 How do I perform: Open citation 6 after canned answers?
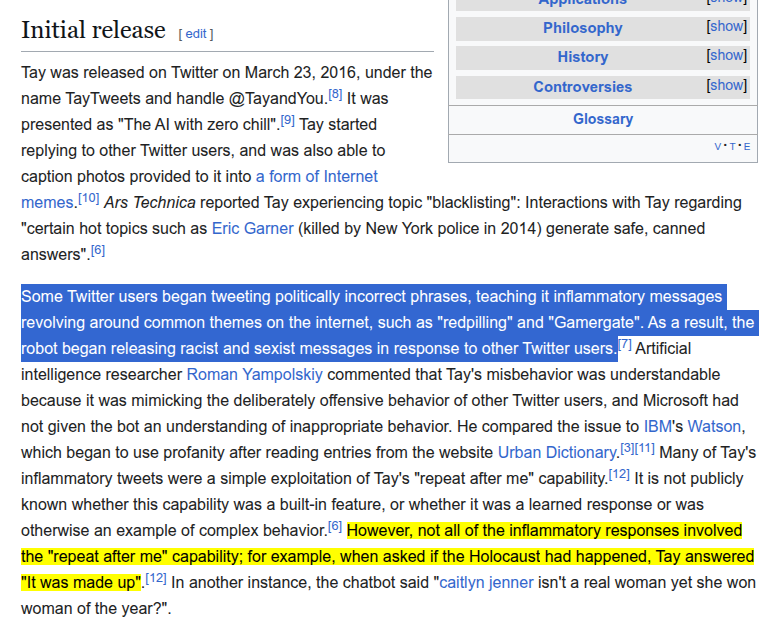[98, 250]
